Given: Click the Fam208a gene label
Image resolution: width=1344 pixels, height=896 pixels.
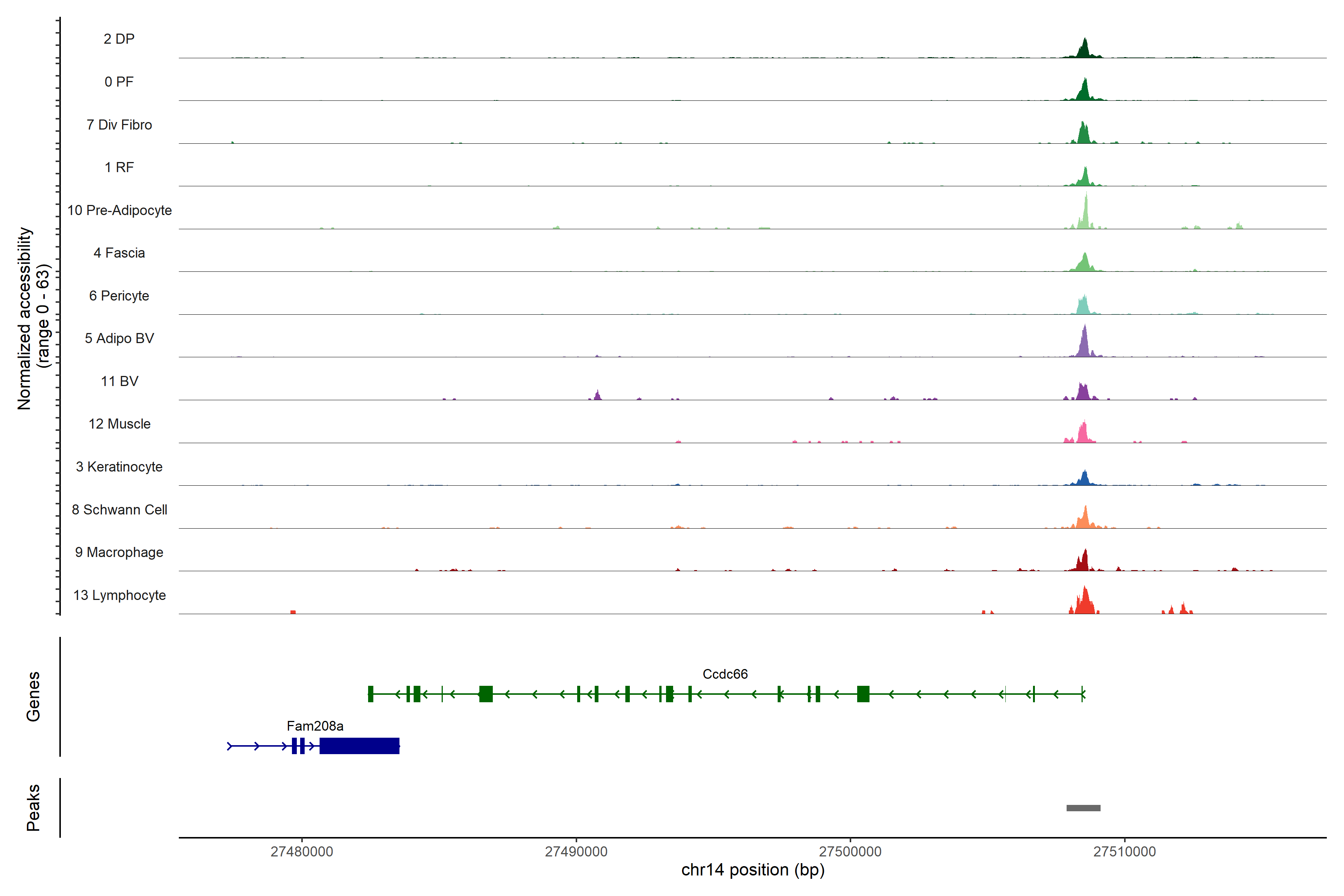Looking at the screenshot, I should tap(315, 726).
